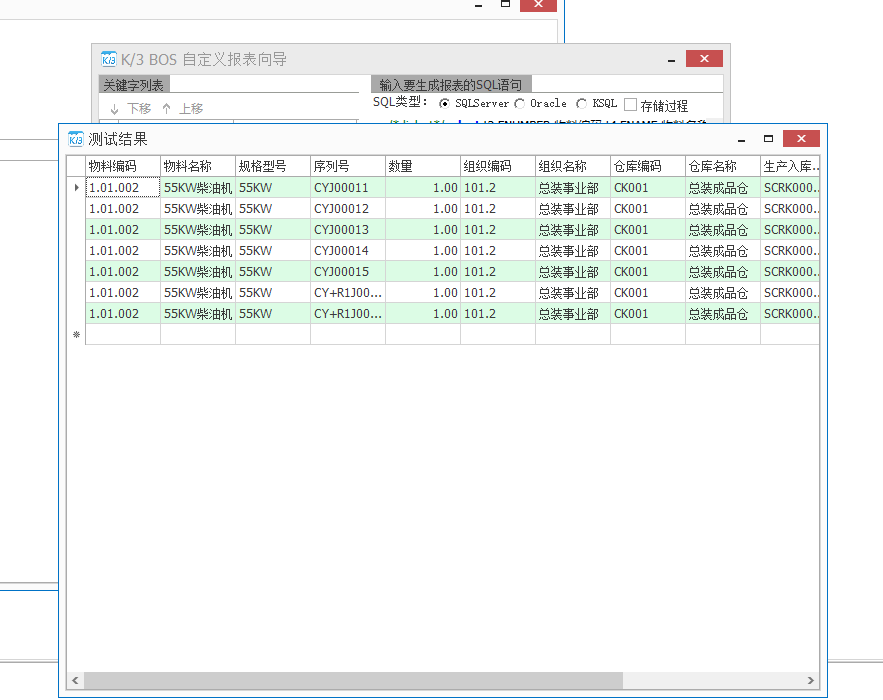This screenshot has height=700, width=883.
Task: Click the 组织编码 column header
Action: click(x=497, y=166)
